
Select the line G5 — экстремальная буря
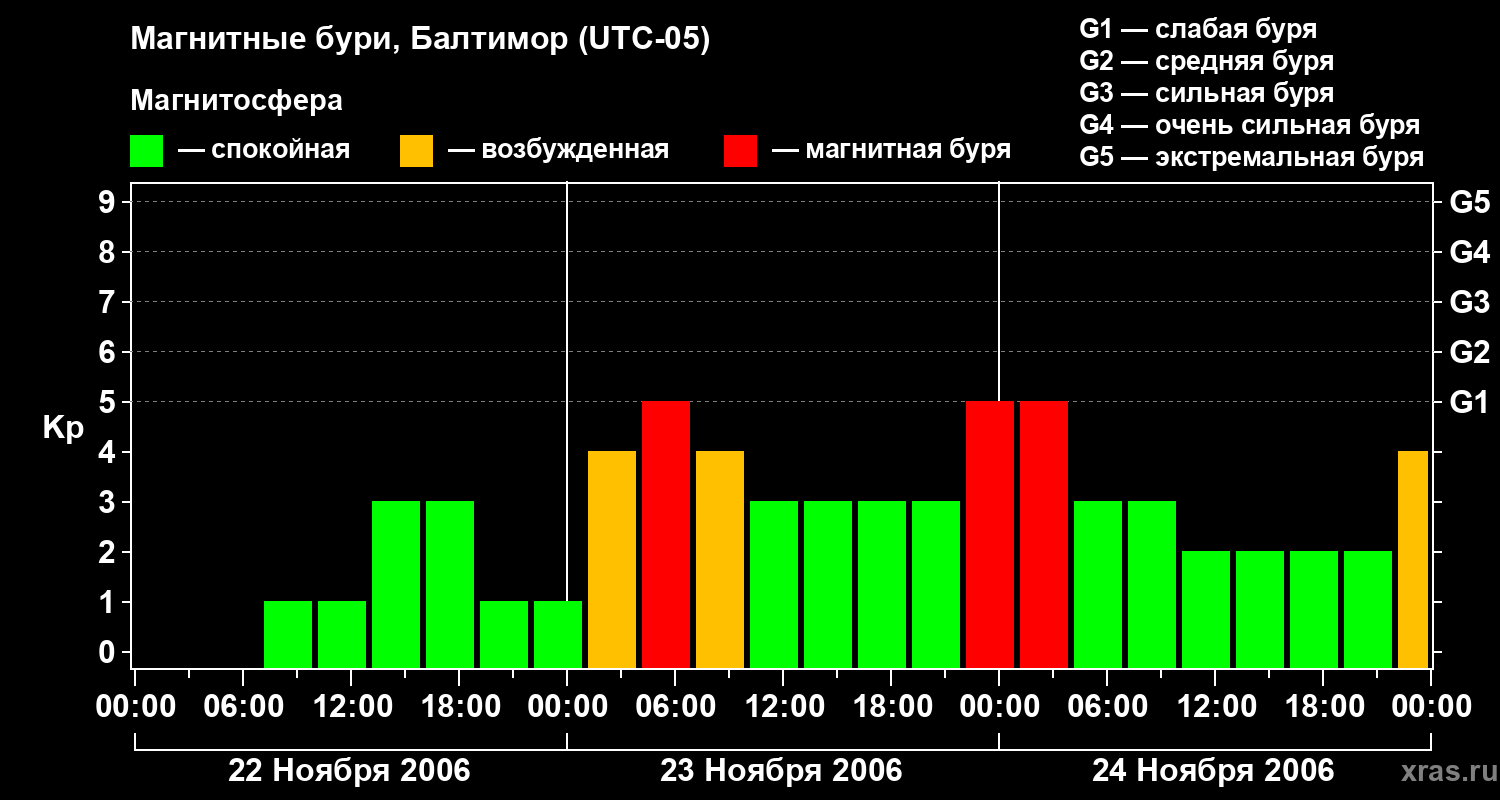tap(1252, 157)
